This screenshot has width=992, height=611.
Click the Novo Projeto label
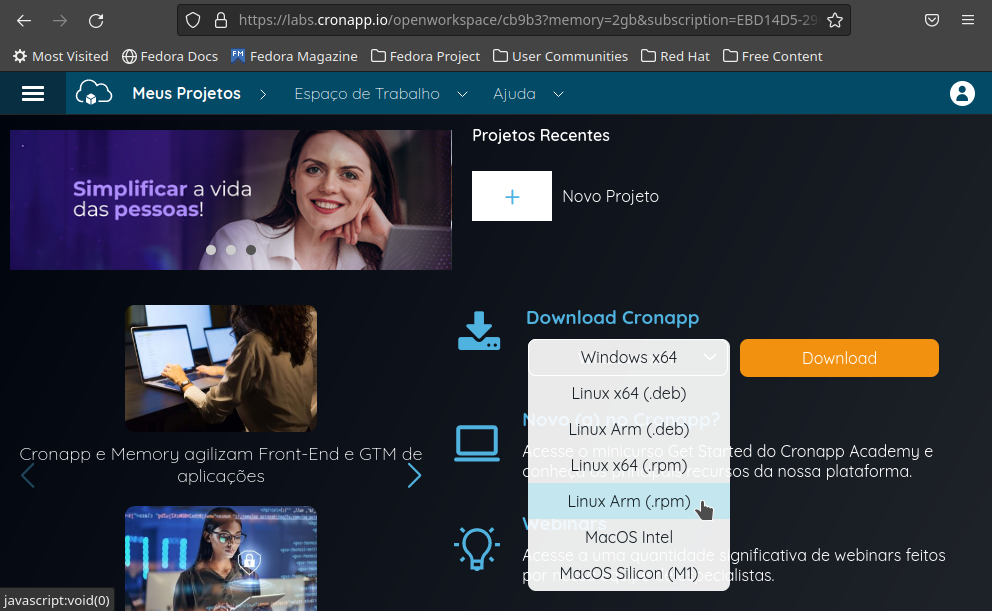611,197
